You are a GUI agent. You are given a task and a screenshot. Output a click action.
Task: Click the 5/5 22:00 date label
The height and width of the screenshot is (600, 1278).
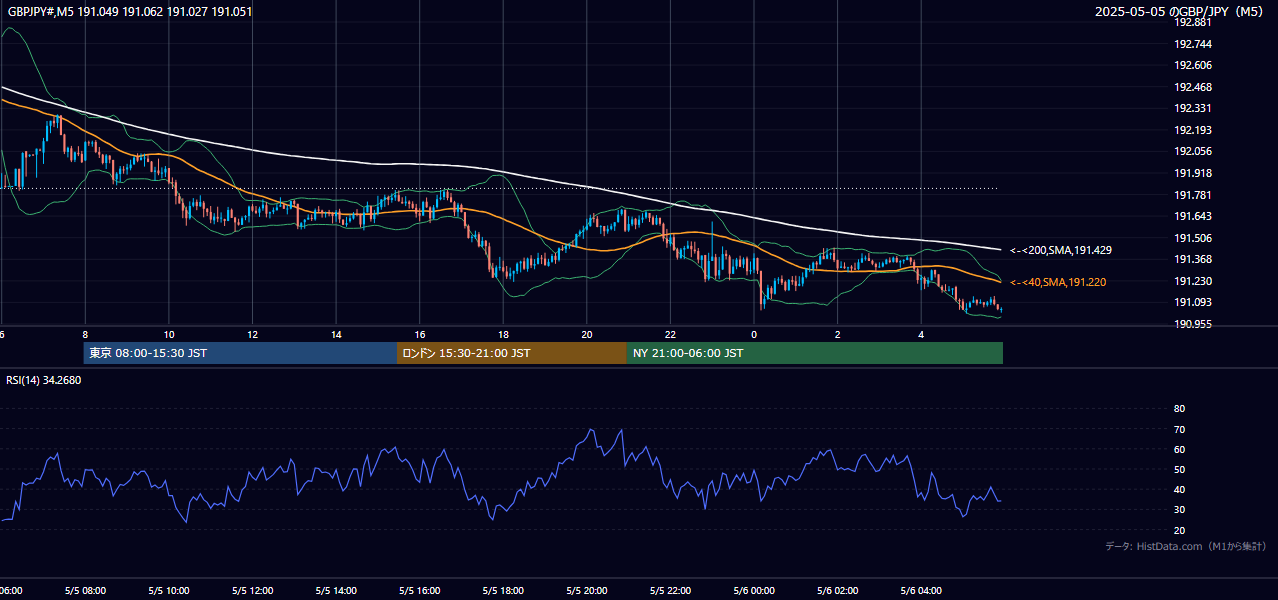click(670, 591)
